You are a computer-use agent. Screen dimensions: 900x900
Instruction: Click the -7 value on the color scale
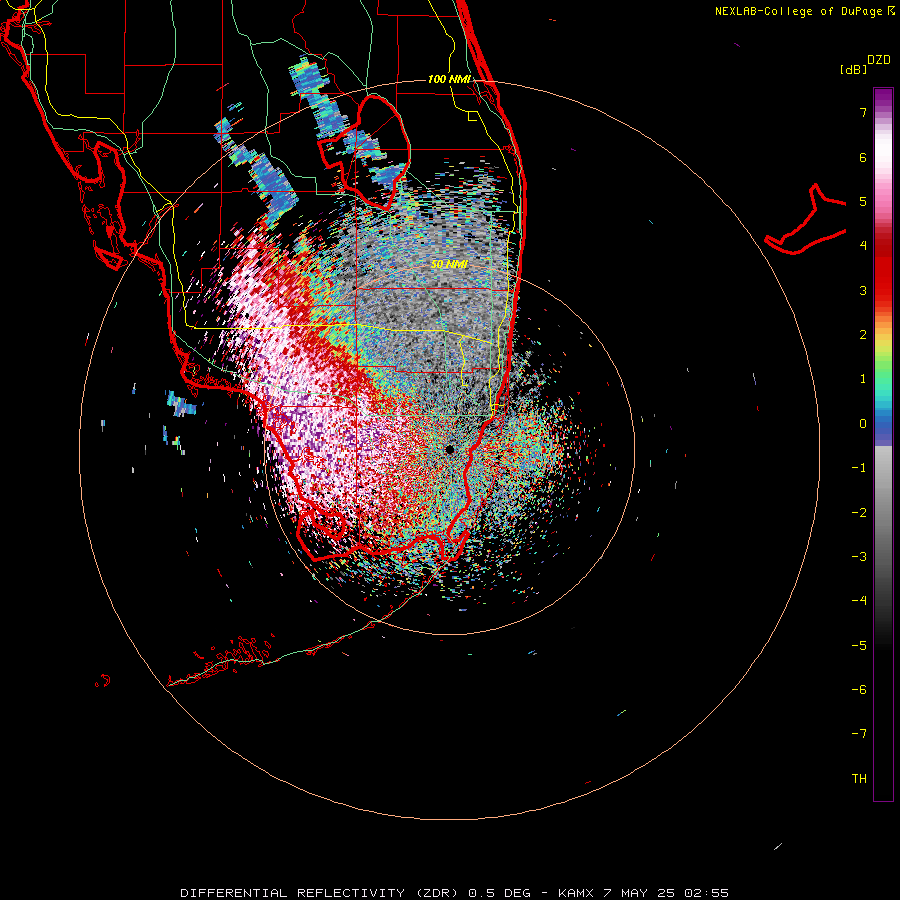[x=859, y=734]
